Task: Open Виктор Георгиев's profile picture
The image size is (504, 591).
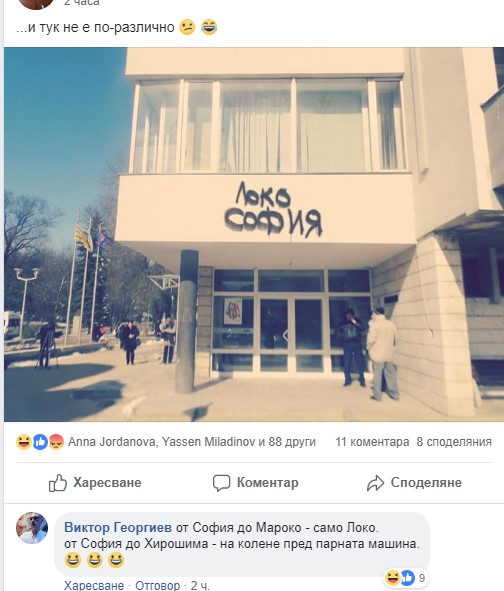Action: tap(32, 528)
